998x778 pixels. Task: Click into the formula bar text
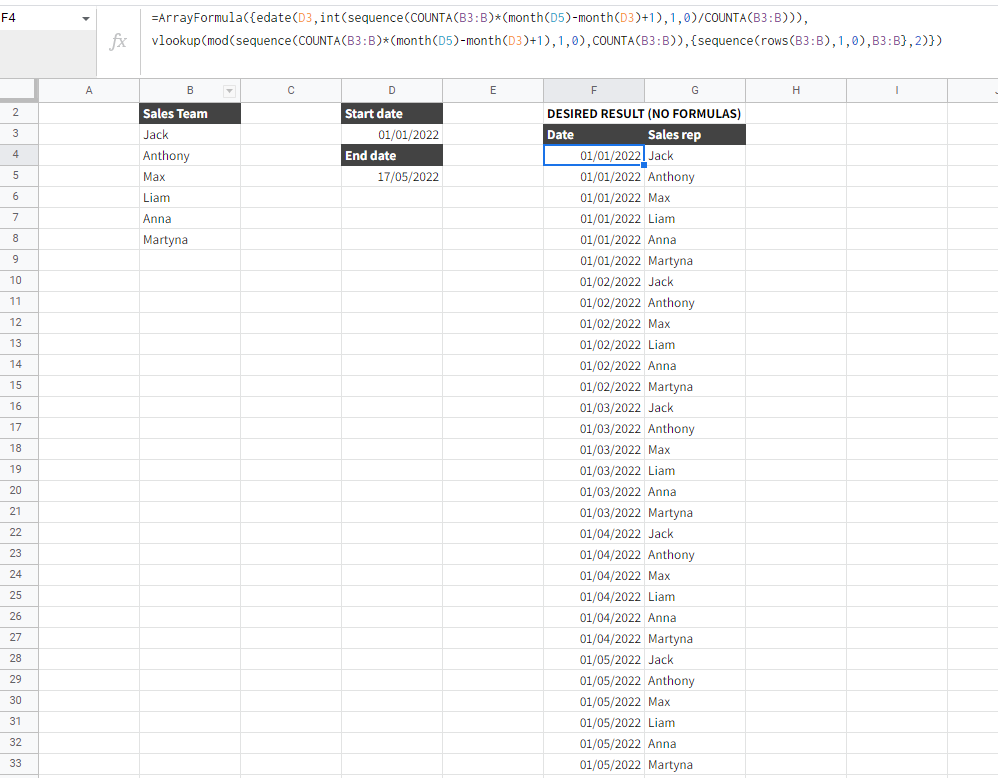pyautogui.click(x=546, y=29)
